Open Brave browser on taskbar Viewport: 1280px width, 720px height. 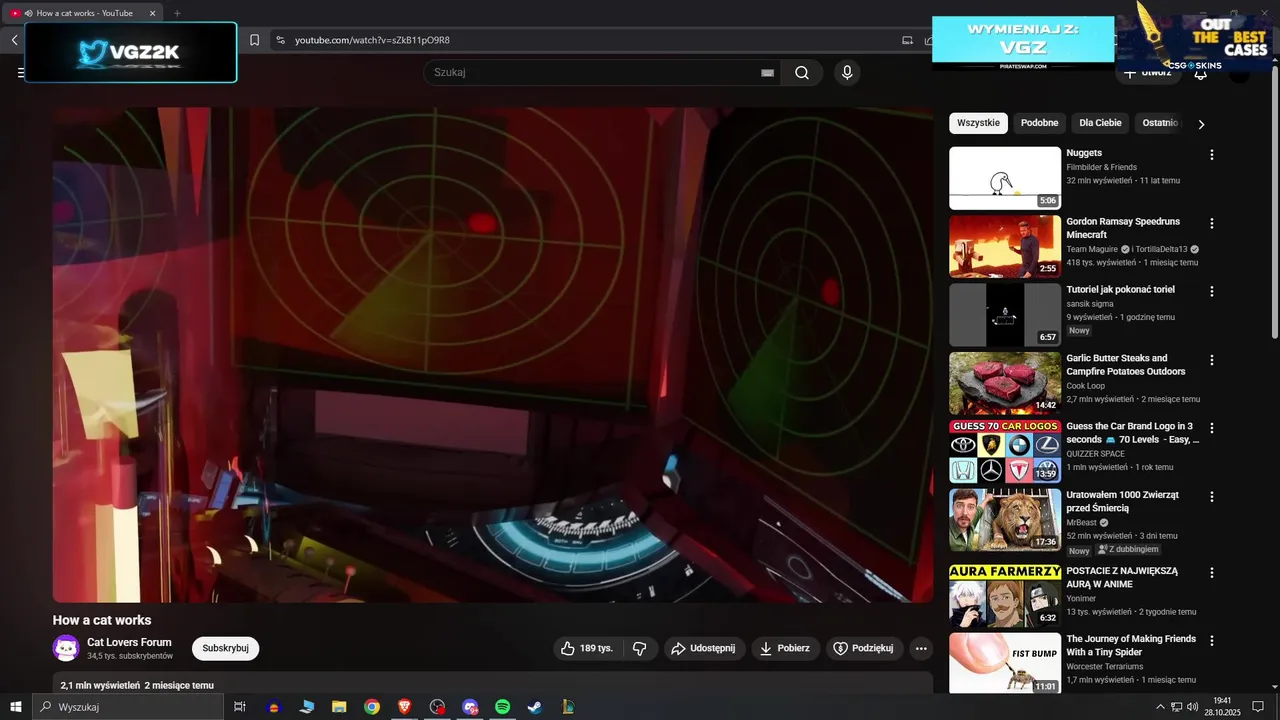click(404, 707)
